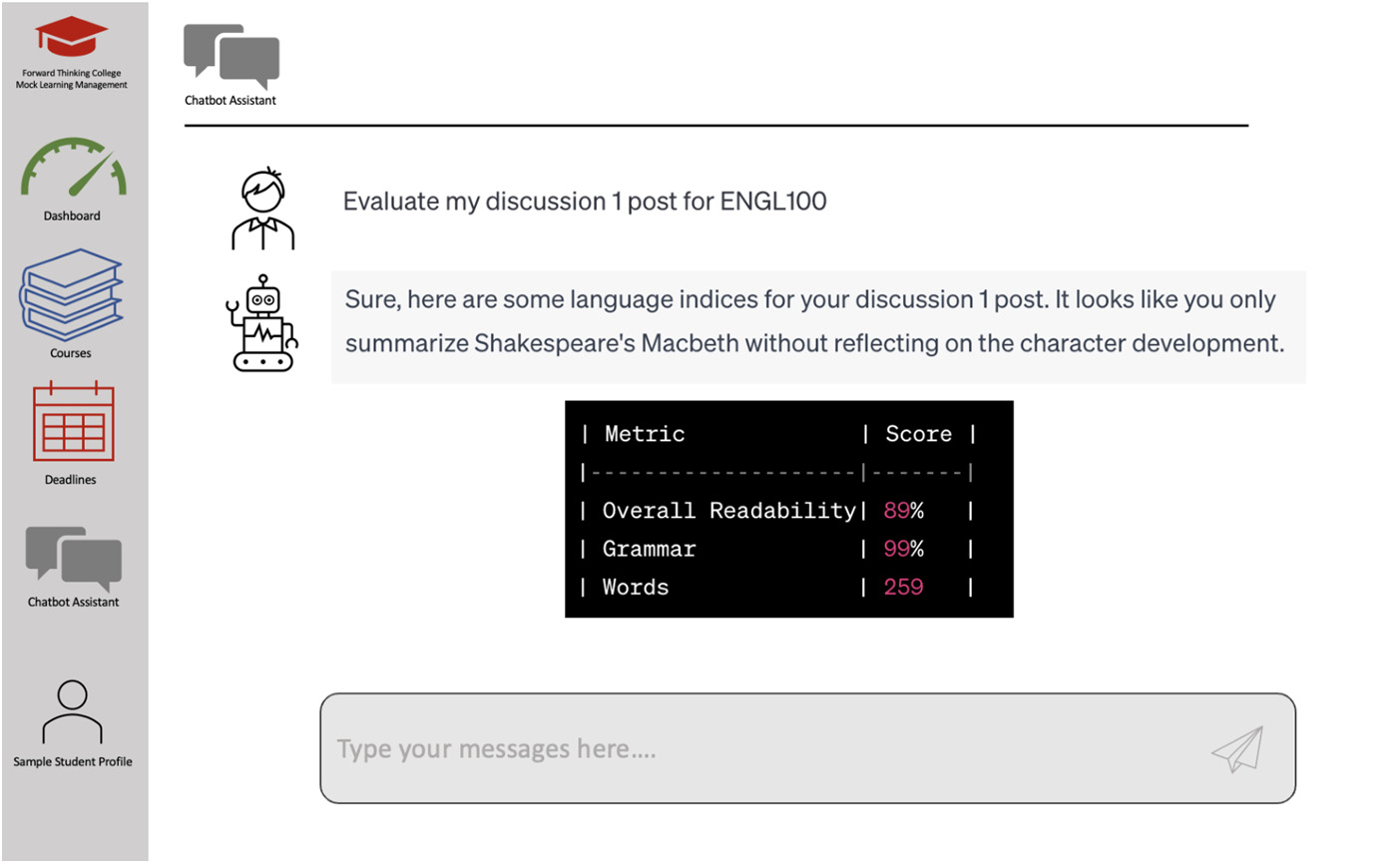Click the Dashboard label in sidebar
The height and width of the screenshot is (862, 1400).
pos(72,215)
